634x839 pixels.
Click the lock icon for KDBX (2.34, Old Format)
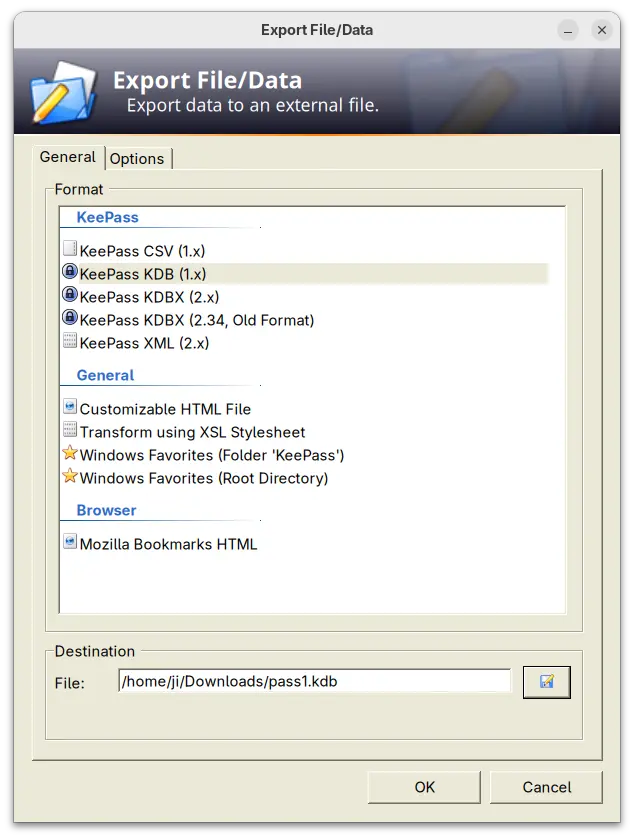[x=70, y=317]
